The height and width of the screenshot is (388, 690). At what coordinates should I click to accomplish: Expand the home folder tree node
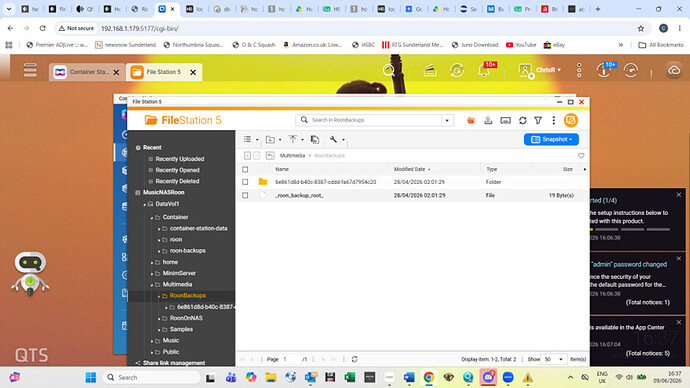click(x=152, y=263)
